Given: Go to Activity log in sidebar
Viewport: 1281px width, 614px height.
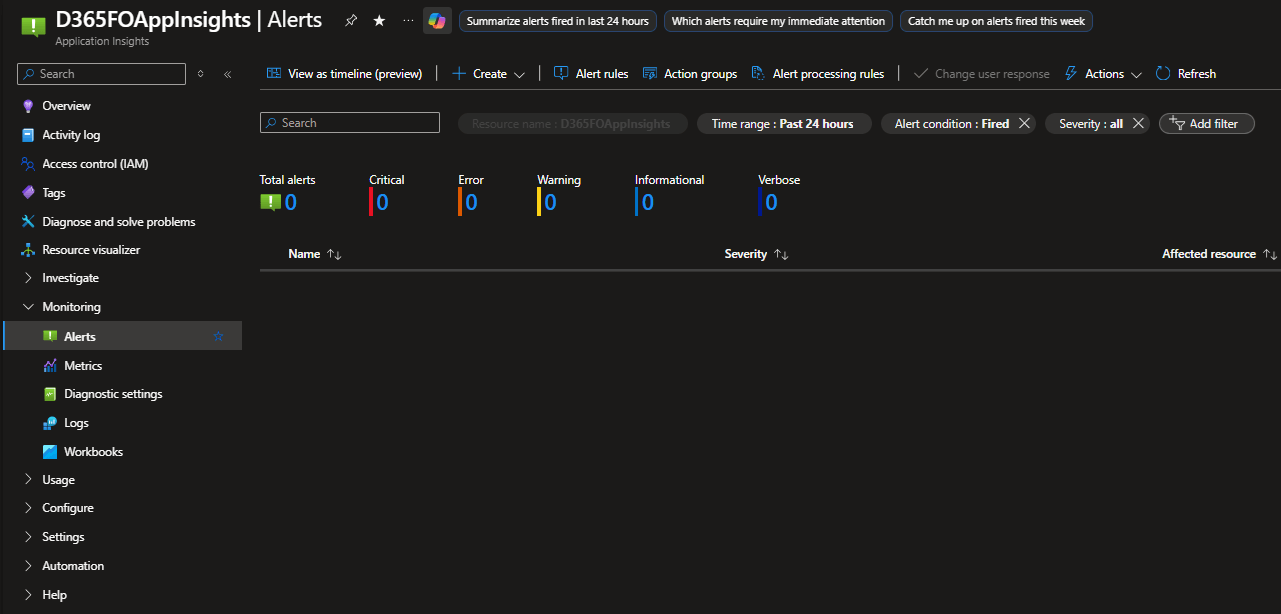Looking at the screenshot, I should point(71,135).
